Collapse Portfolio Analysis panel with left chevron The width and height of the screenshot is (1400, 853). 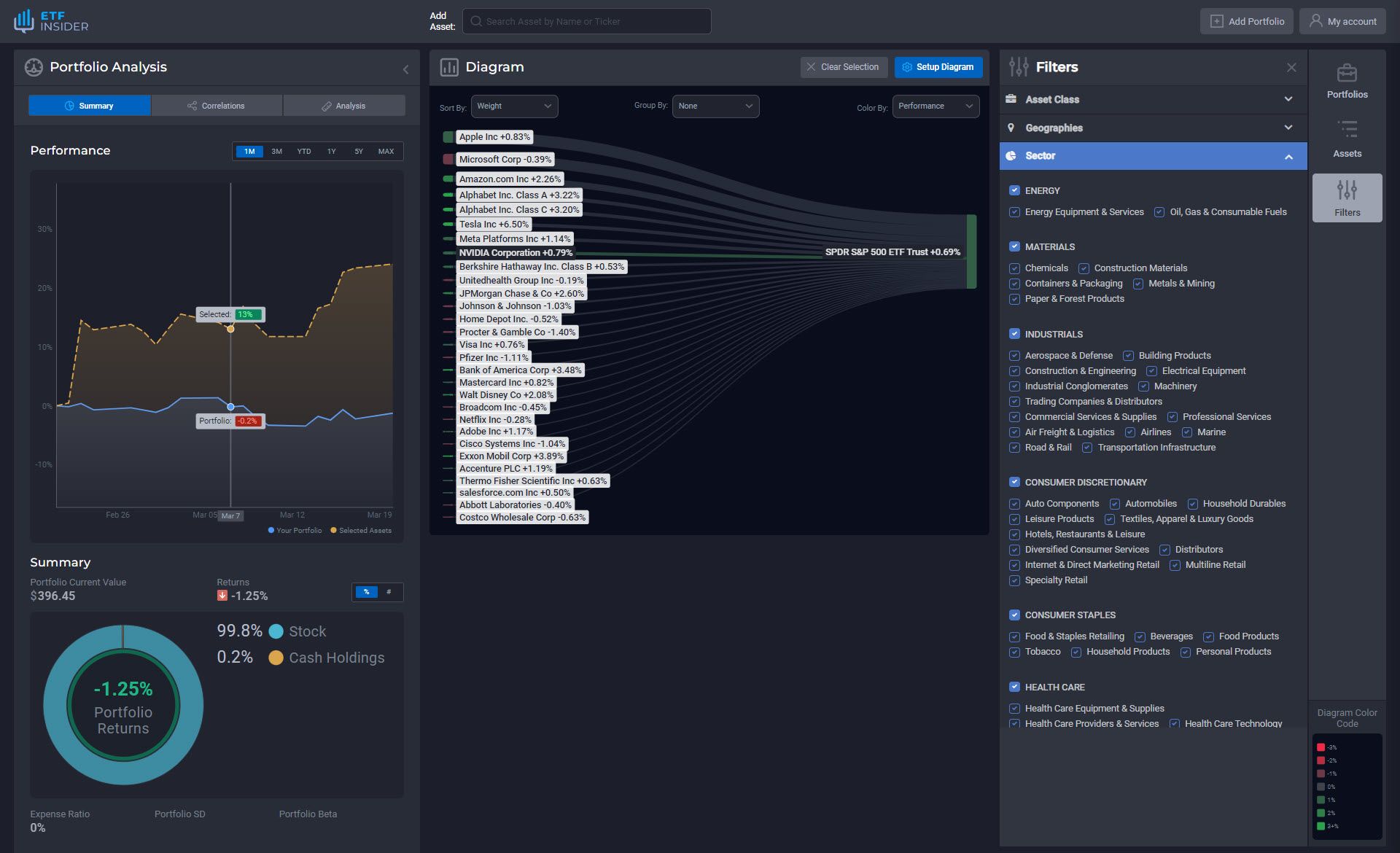coord(405,69)
